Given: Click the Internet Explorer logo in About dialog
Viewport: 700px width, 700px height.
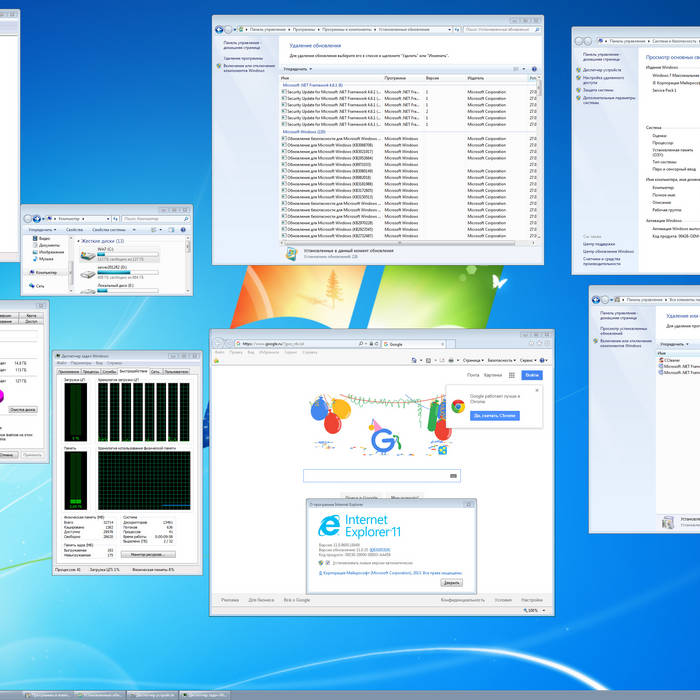Looking at the screenshot, I should coord(329,525).
